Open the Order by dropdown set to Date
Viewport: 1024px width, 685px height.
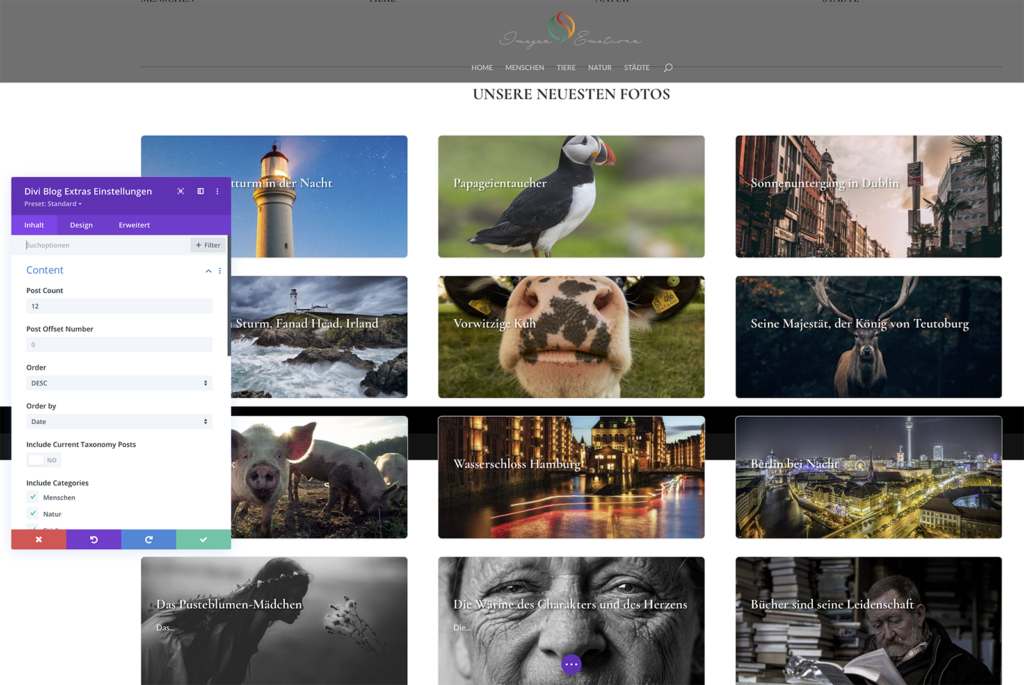(x=120, y=422)
